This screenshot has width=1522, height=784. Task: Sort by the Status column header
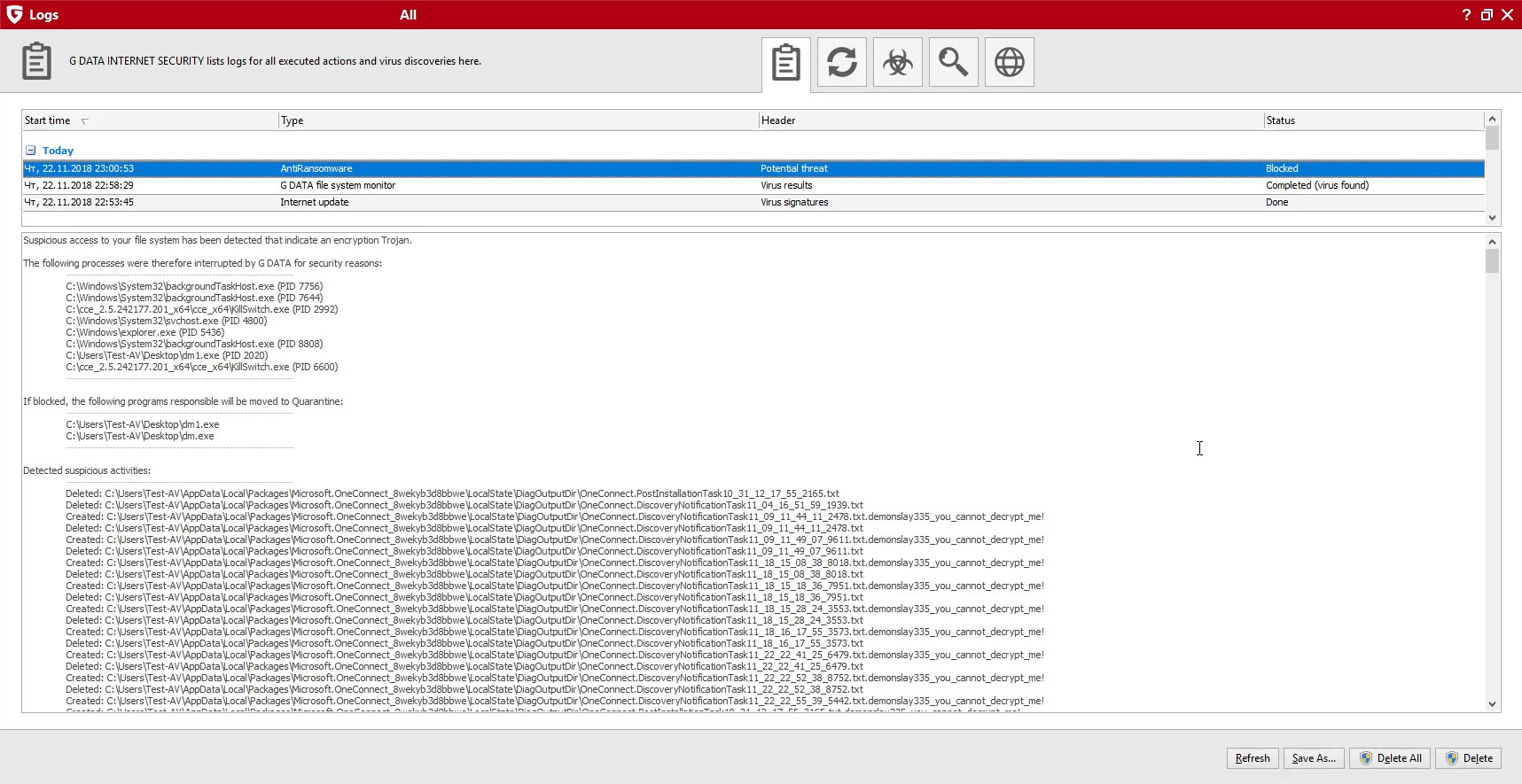click(x=1374, y=120)
